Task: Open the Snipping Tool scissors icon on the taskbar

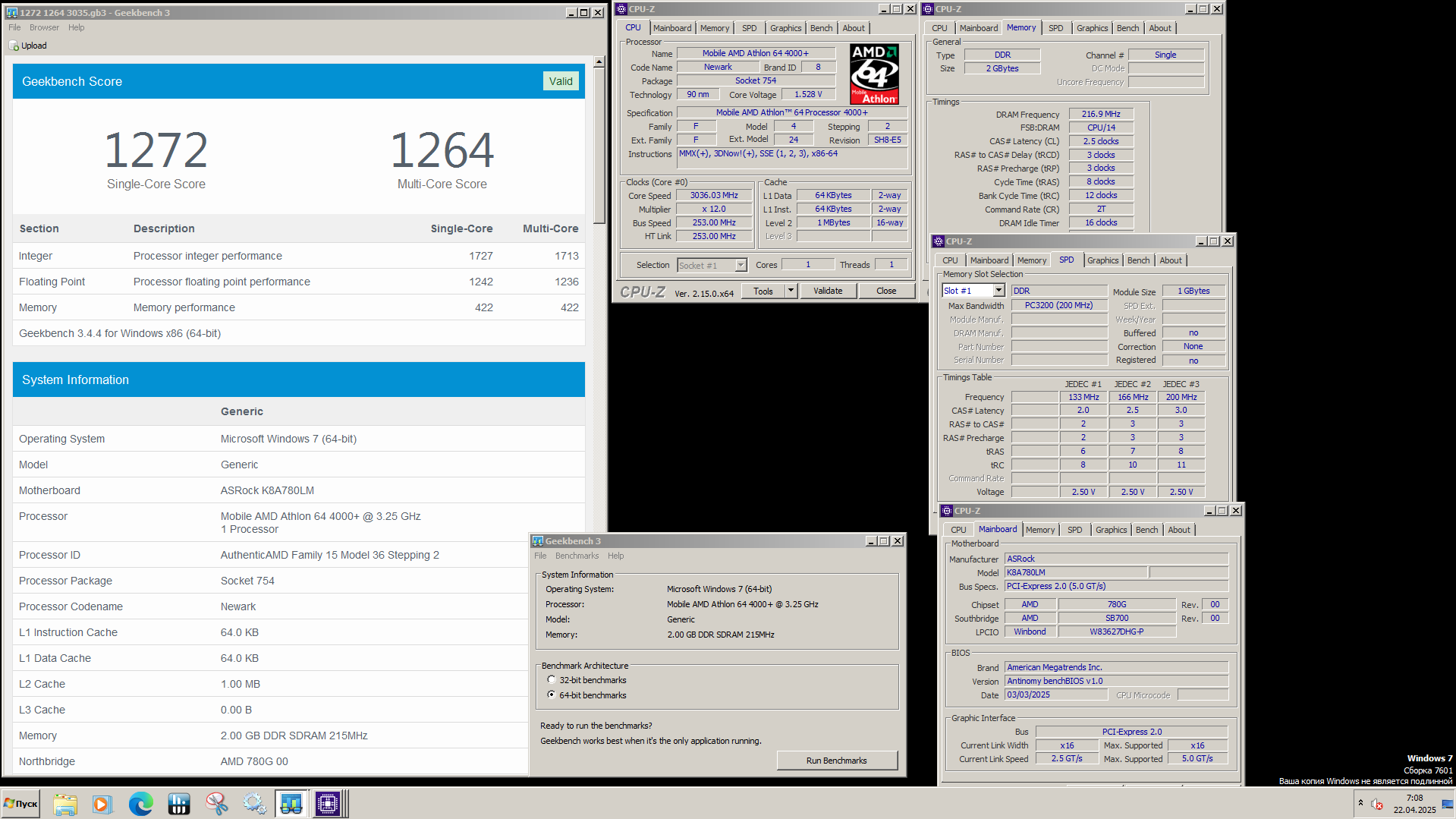Action: 217,804
